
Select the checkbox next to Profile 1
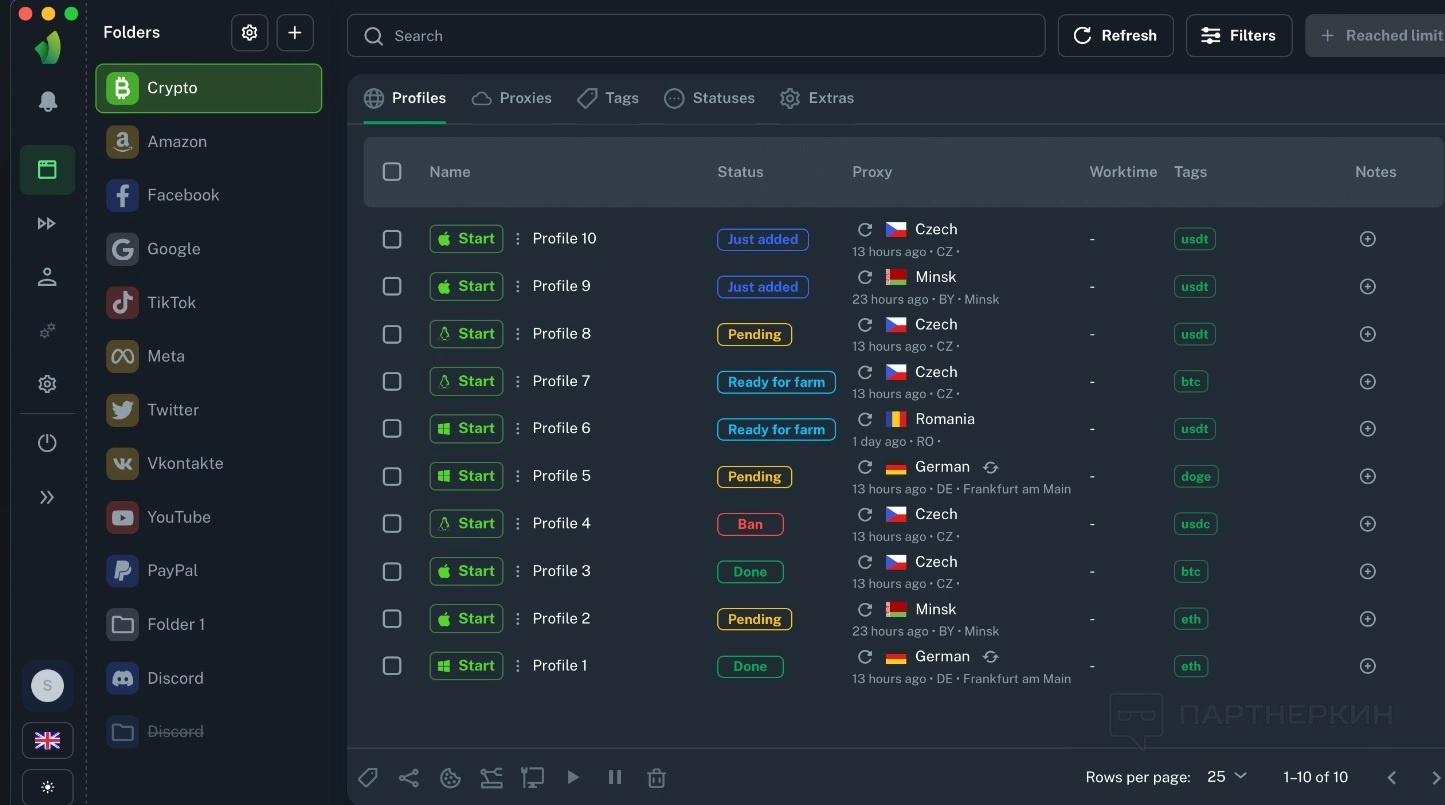[392, 666]
